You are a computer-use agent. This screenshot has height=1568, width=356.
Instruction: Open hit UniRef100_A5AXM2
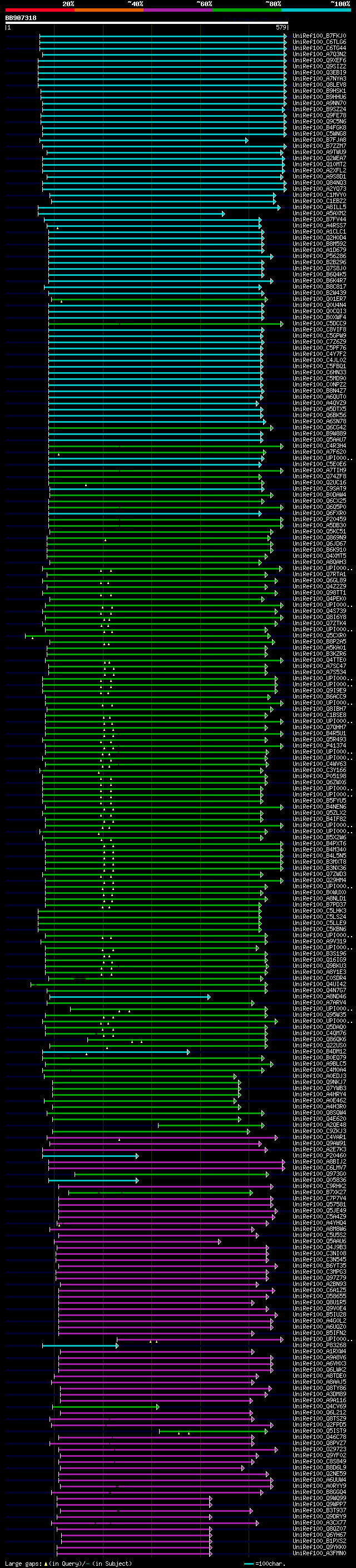click(x=319, y=214)
